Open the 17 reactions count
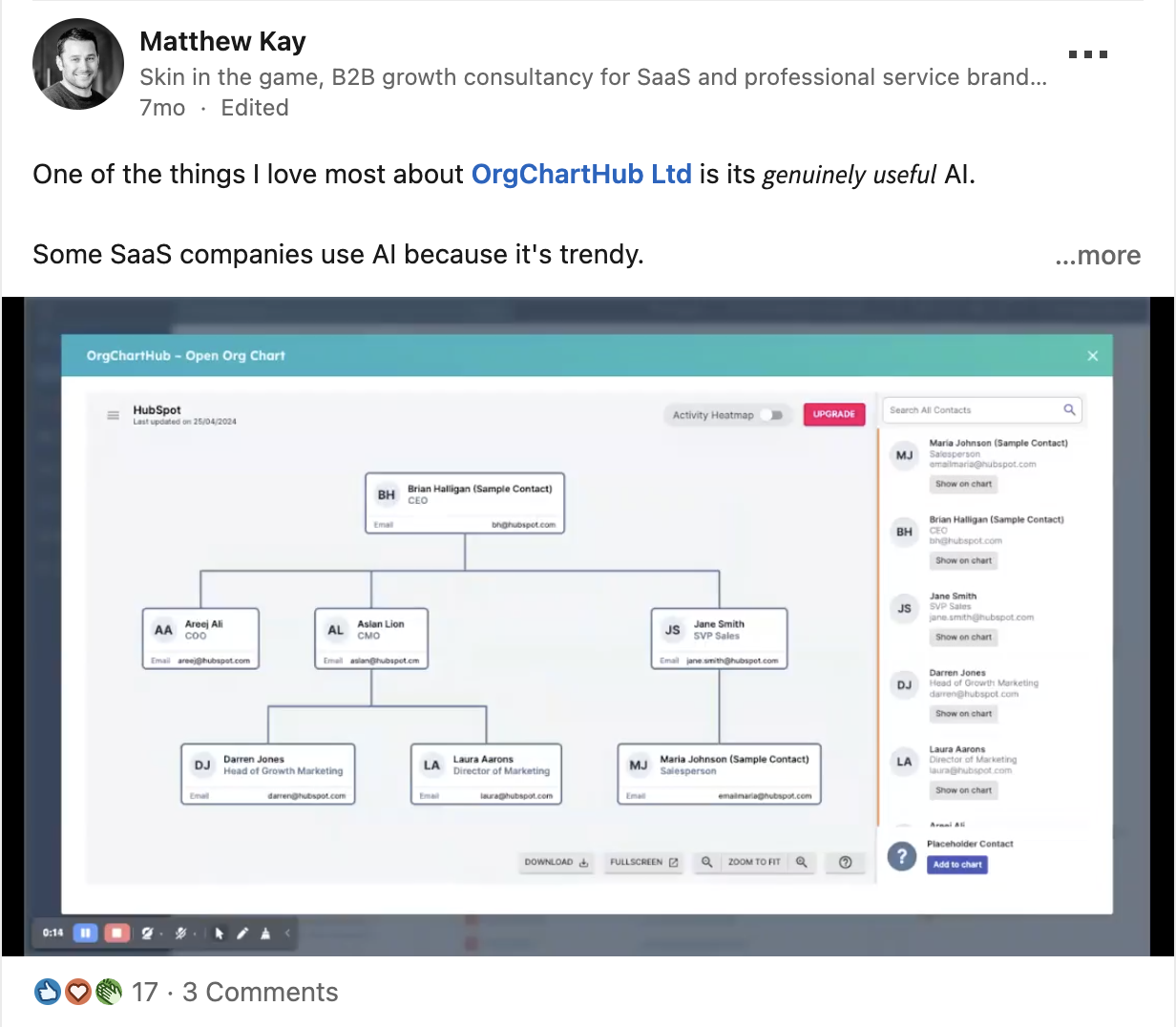Image resolution: width=1176 pixels, height=1027 pixels. [x=144, y=993]
